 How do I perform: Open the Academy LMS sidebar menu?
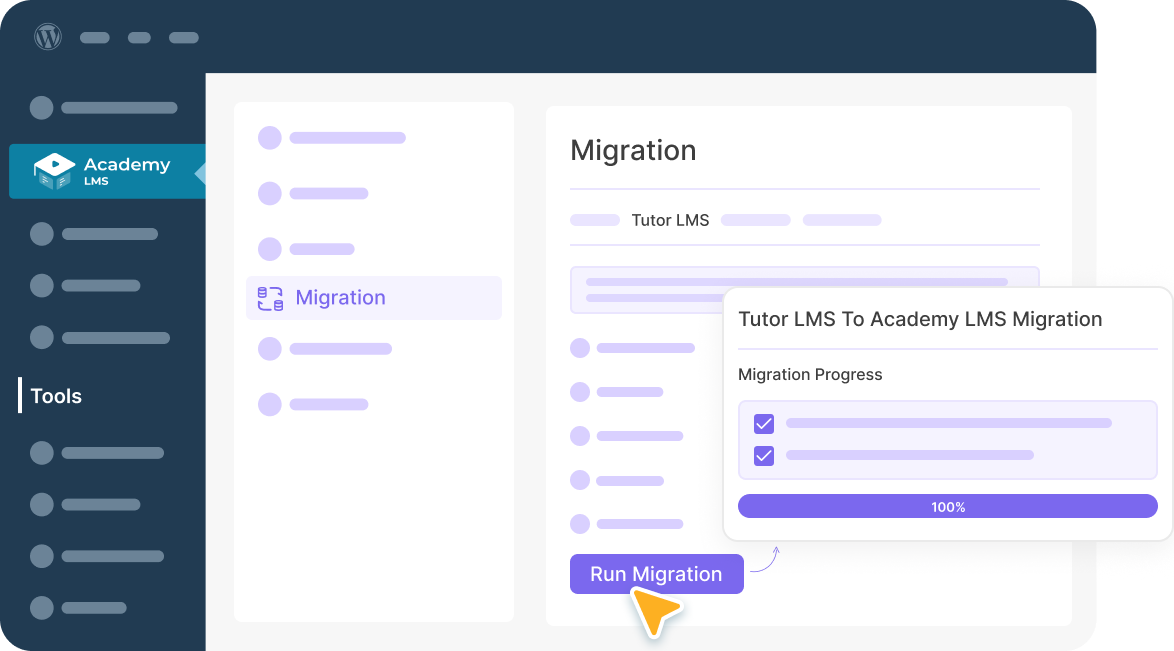point(107,171)
